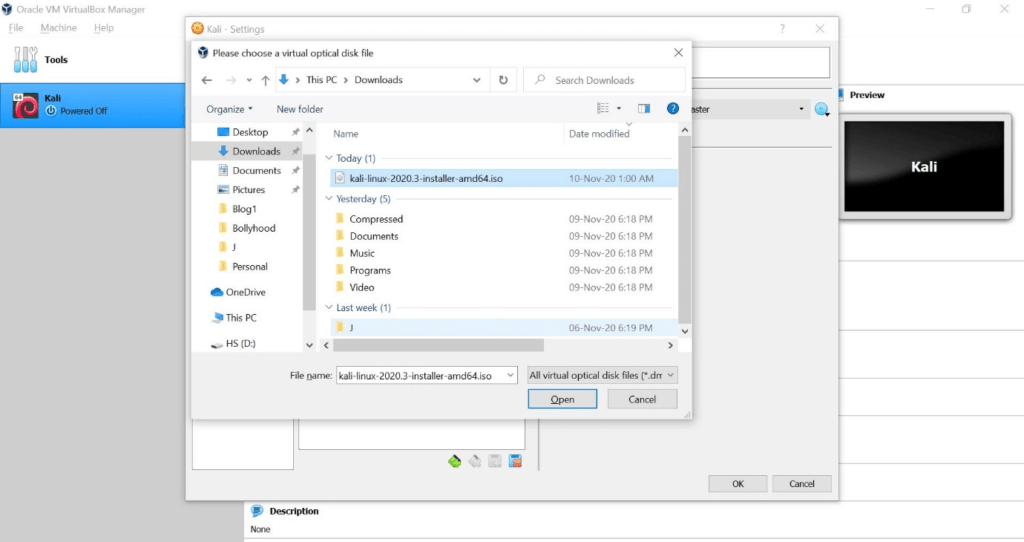
Task: Open the Bollyhood folder in navigation pane
Action: (x=253, y=228)
